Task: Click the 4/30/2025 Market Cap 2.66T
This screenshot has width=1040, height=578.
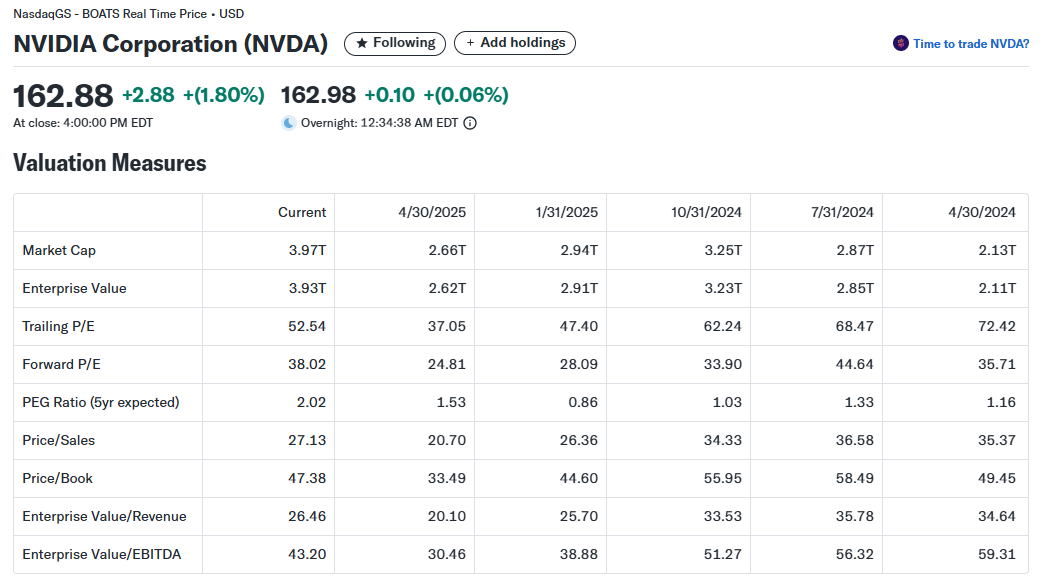Action: [447, 250]
